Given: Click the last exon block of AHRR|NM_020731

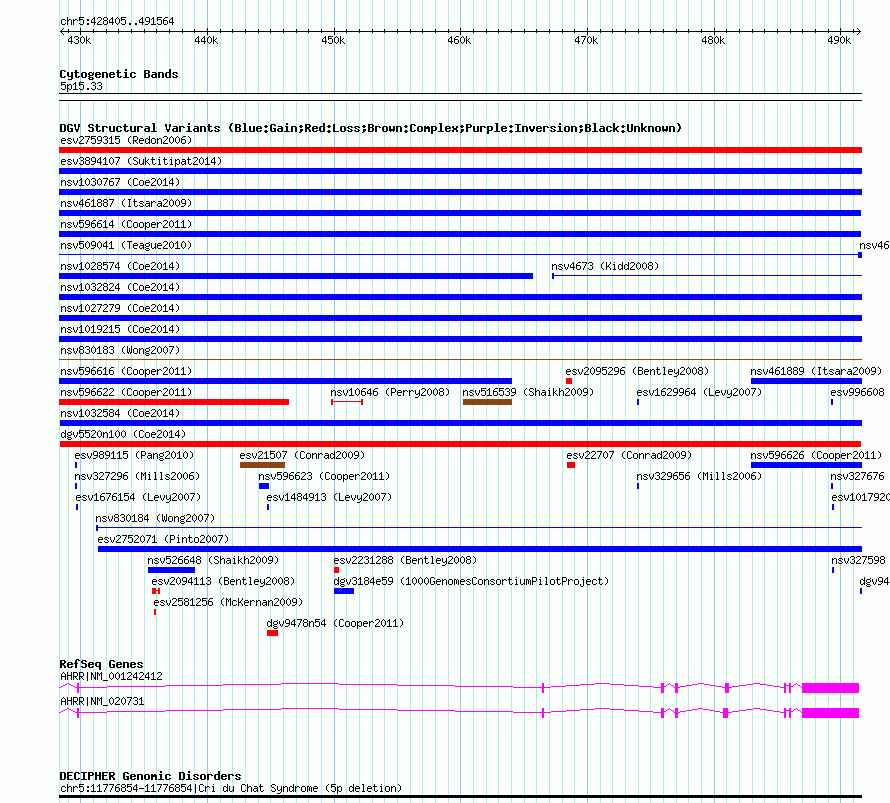Looking at the screenshot, I should click(830, 713).
